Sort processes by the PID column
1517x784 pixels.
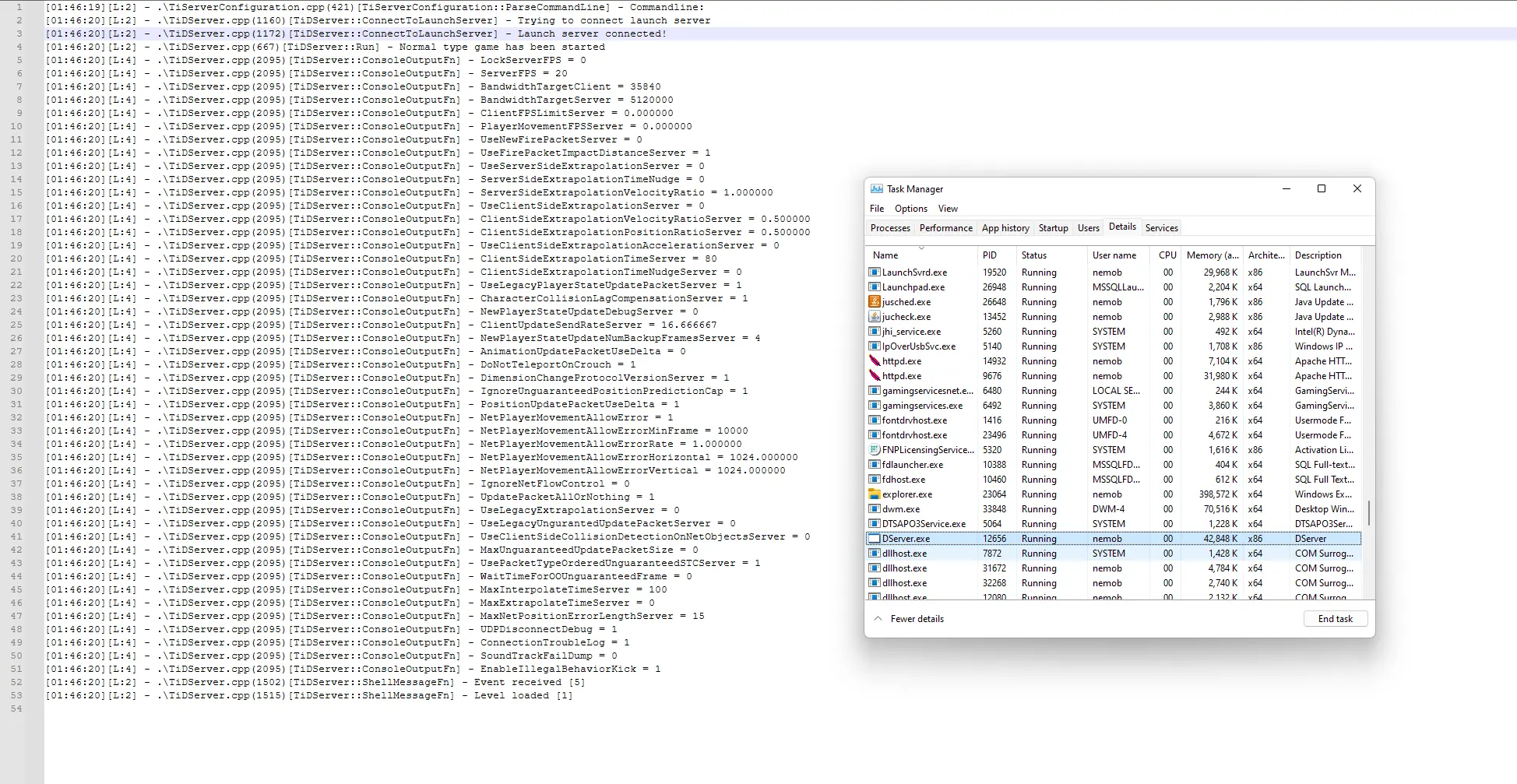[x=997, y=255]
